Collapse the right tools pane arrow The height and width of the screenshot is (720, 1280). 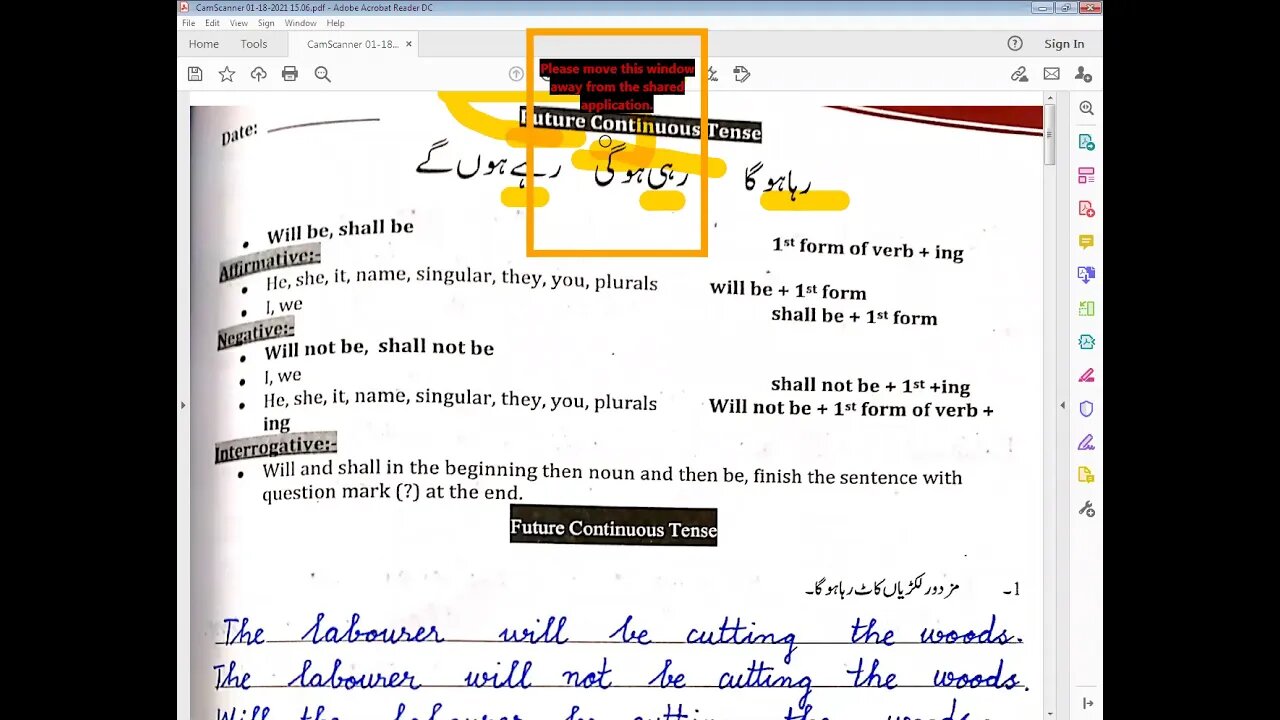pyautogui.click(x=1063, y=405)
